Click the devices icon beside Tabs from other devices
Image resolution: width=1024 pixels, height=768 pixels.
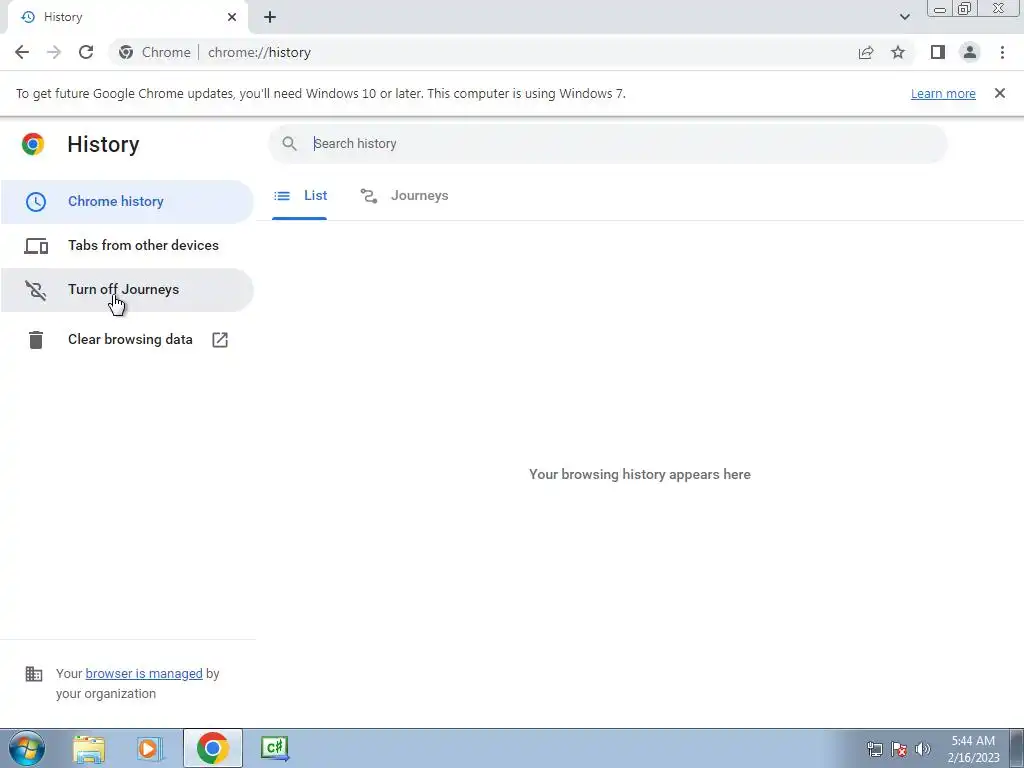tap(36, 246)
